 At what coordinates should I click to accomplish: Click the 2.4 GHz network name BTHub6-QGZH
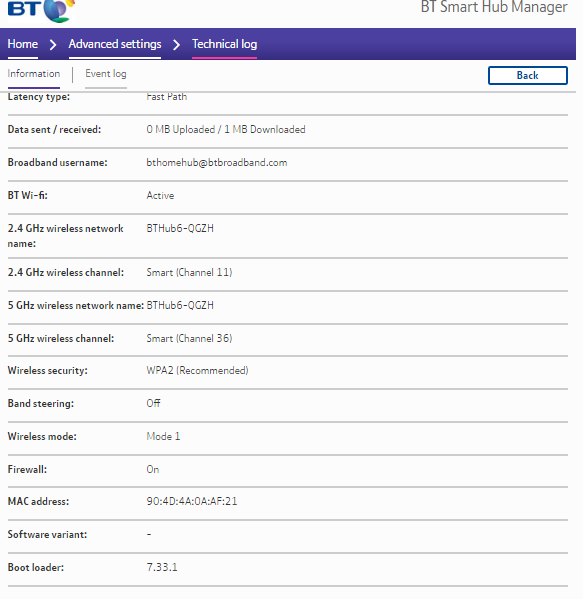click(180, 228)
